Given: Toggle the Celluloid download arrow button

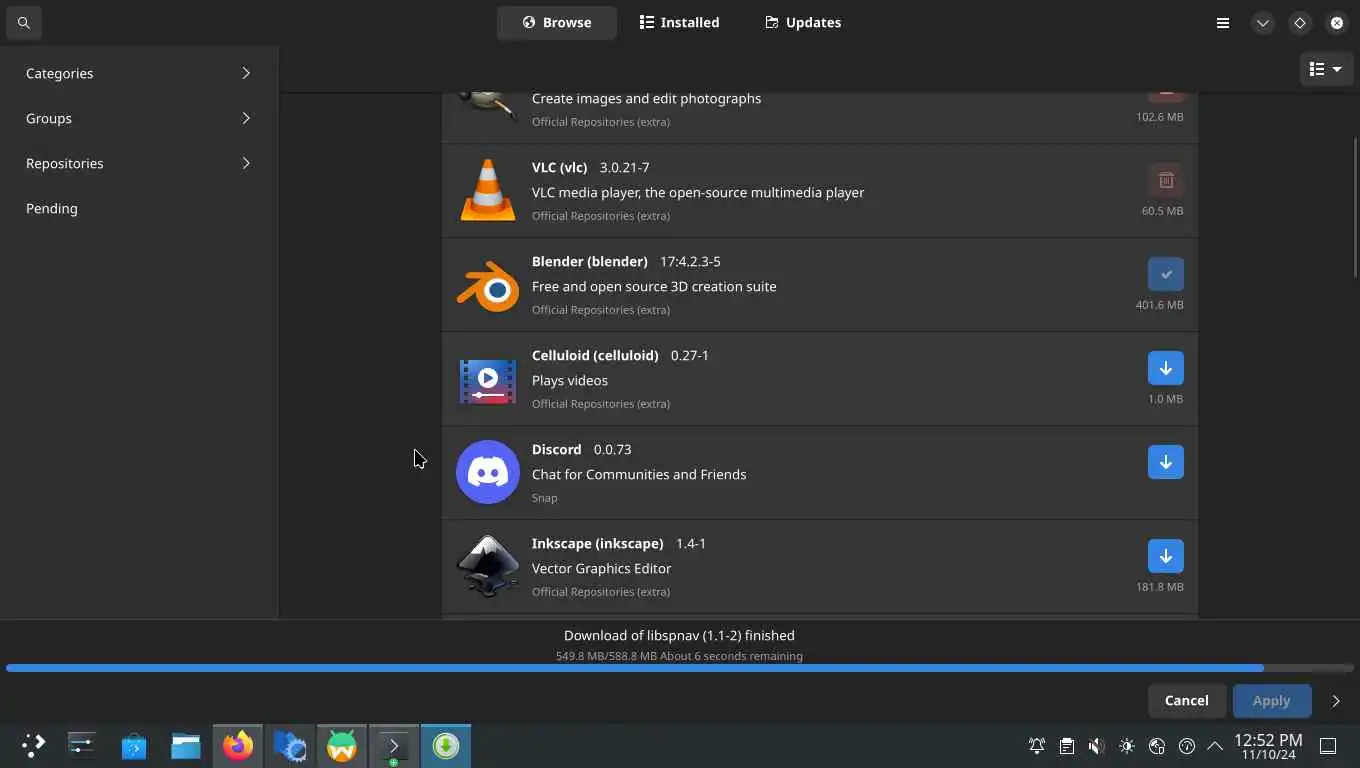Looking at the screenshot, I should coord(1165,368).
